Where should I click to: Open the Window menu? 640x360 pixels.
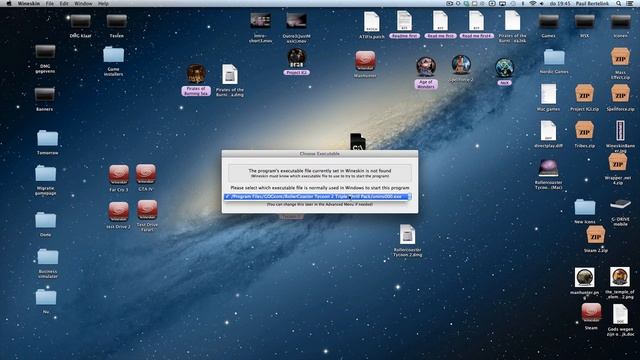coord(83,3)
